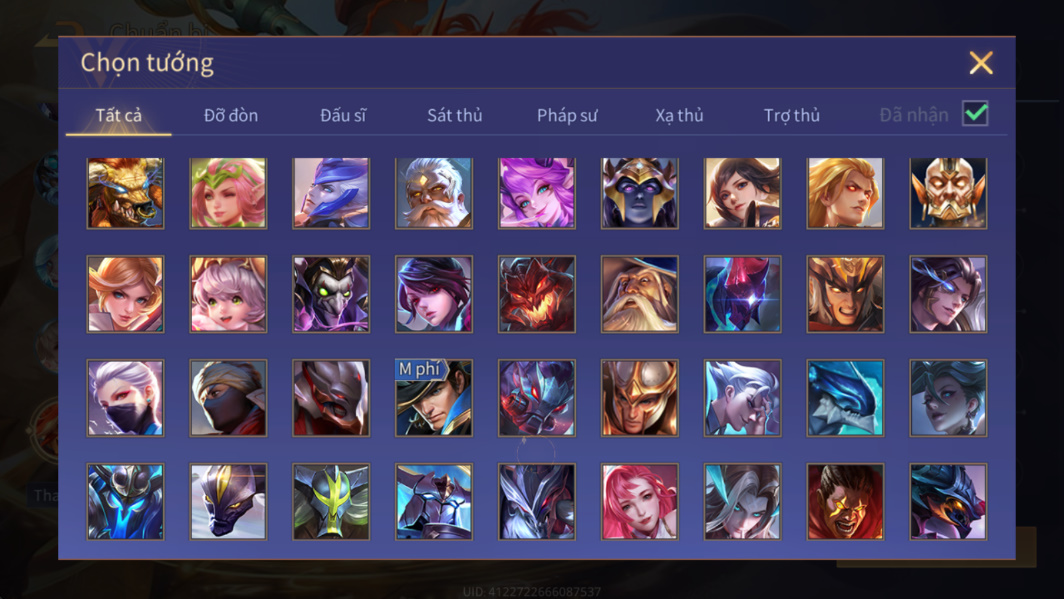Image resolution: width=1064 pixels, height=599 pixels.
Task: Choose the purple-haired girl hero portrait
Action: (x=537, y=193)
